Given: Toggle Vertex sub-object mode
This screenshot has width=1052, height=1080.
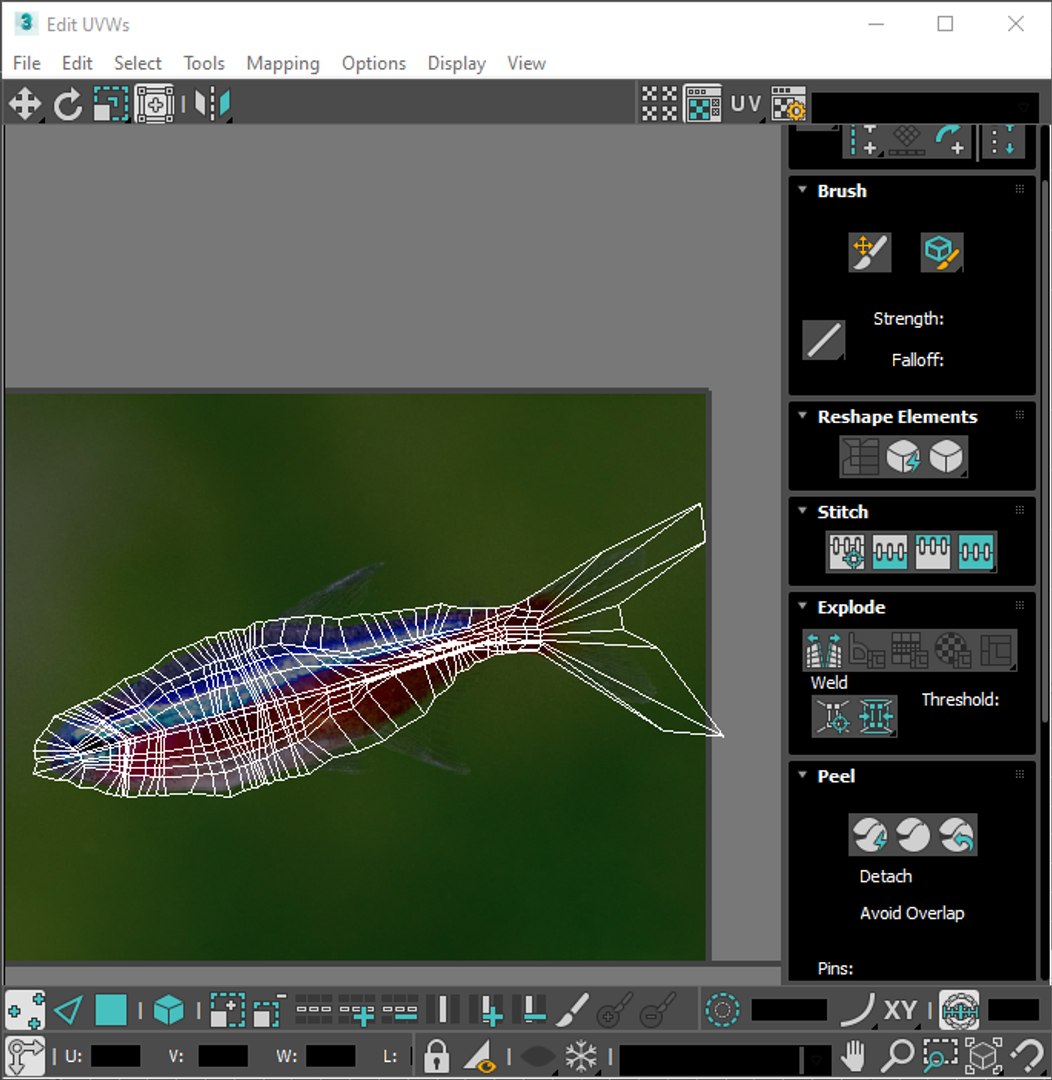Looking at the screenshot, I should pyautogui.click(x=25, y=1010).
